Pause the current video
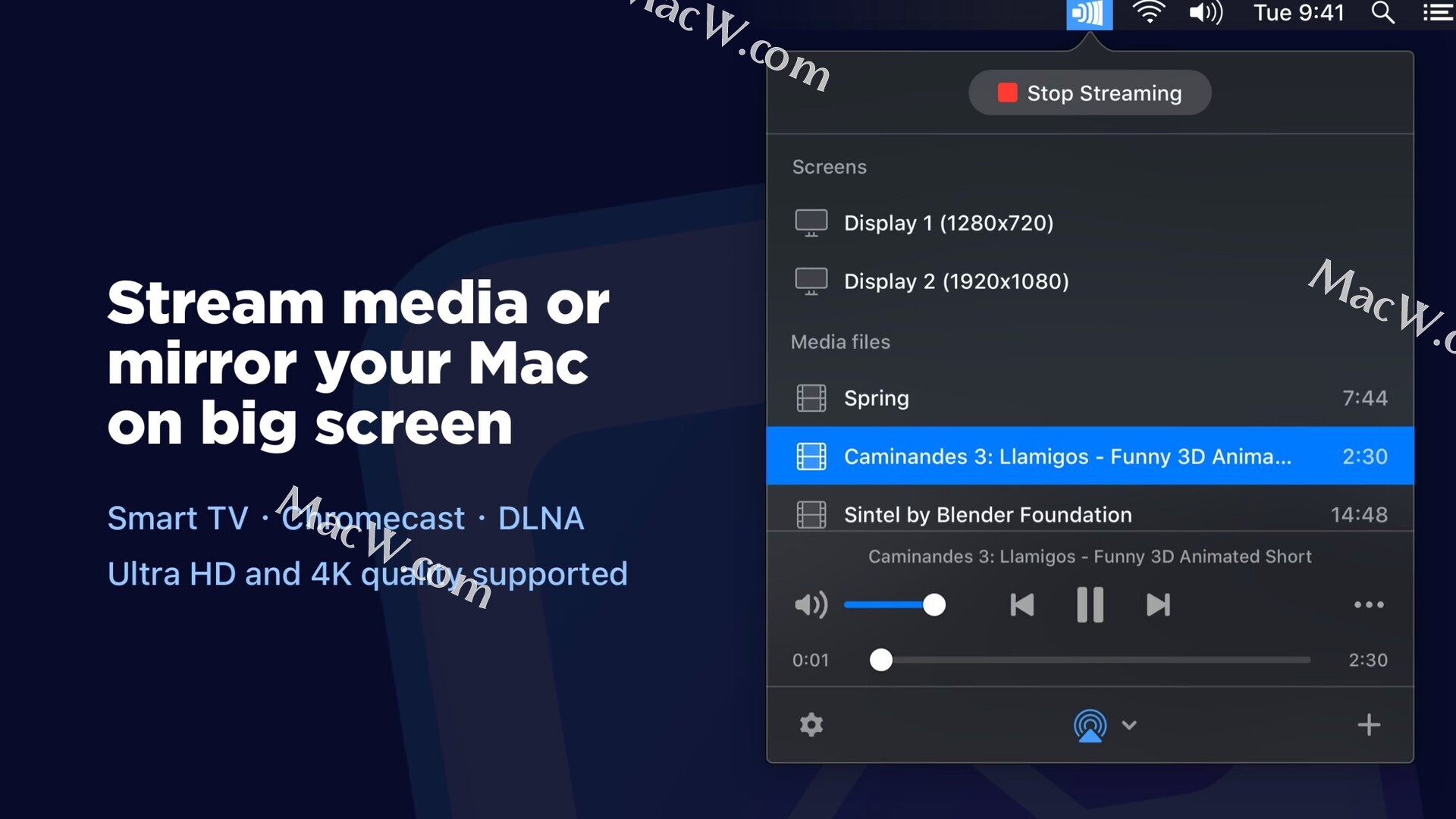1456x819 pixels. [x=1090, y=605]
